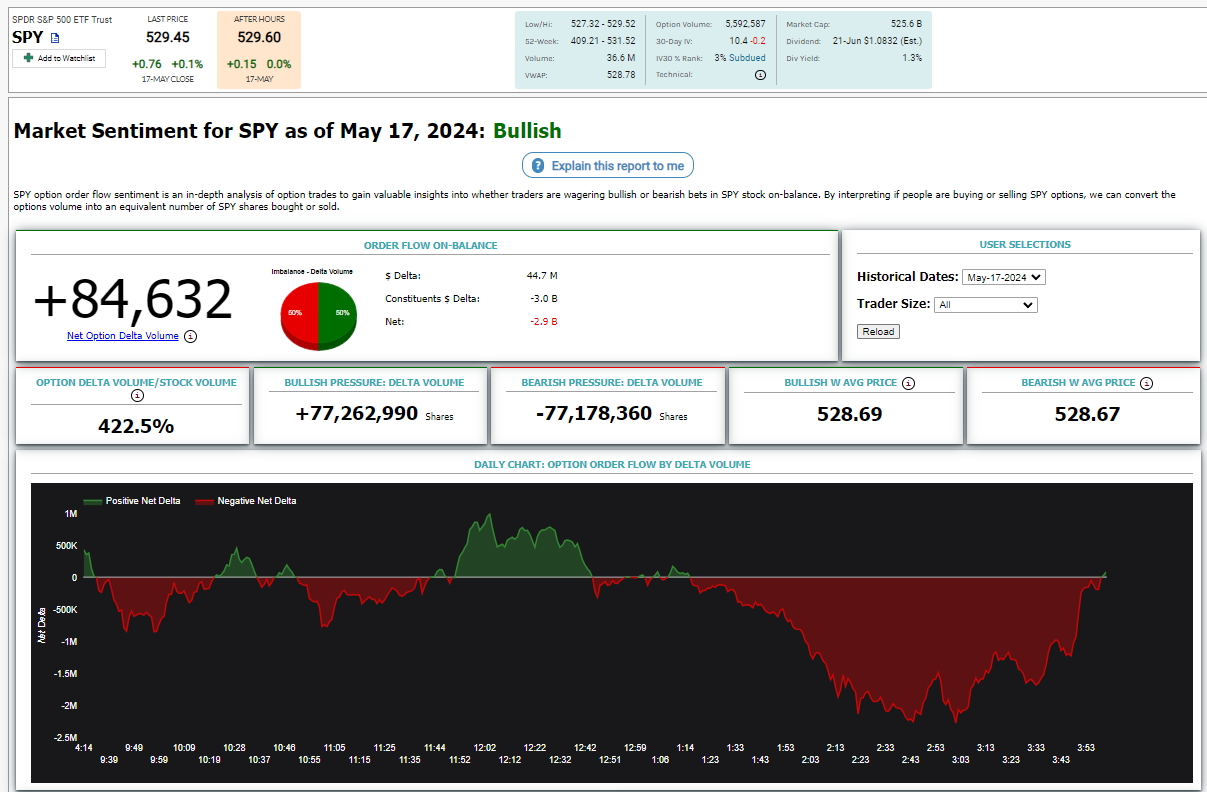1207x792 pixels.
Task: Open info icon next to Net Option Delta Volume
Action: pos(191,336)
